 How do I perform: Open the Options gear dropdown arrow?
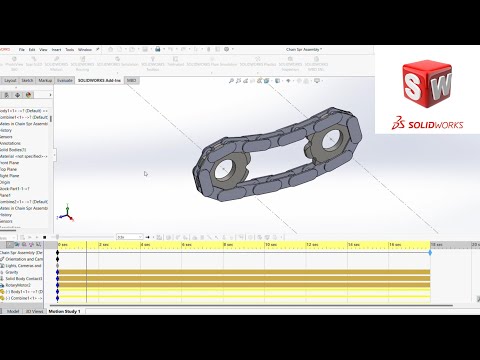[x=232, y=49]
